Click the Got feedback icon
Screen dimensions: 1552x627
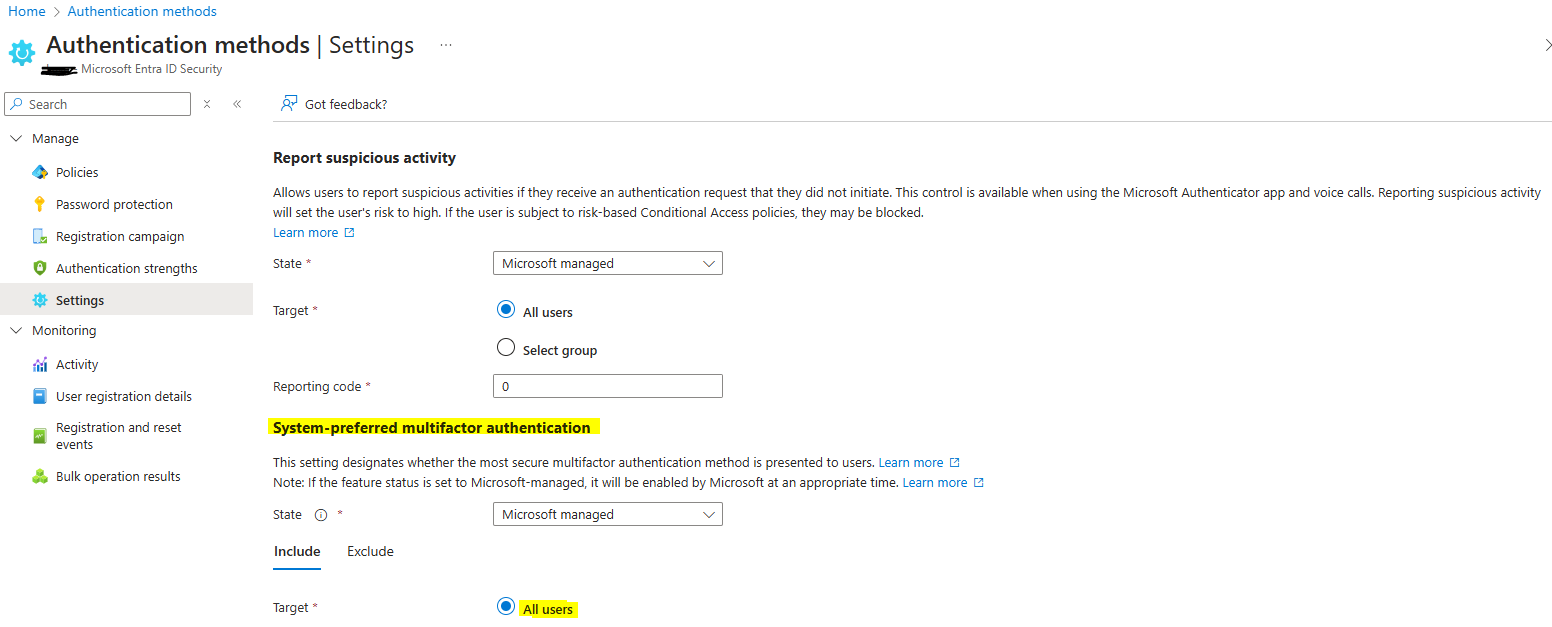pos(289,103)
